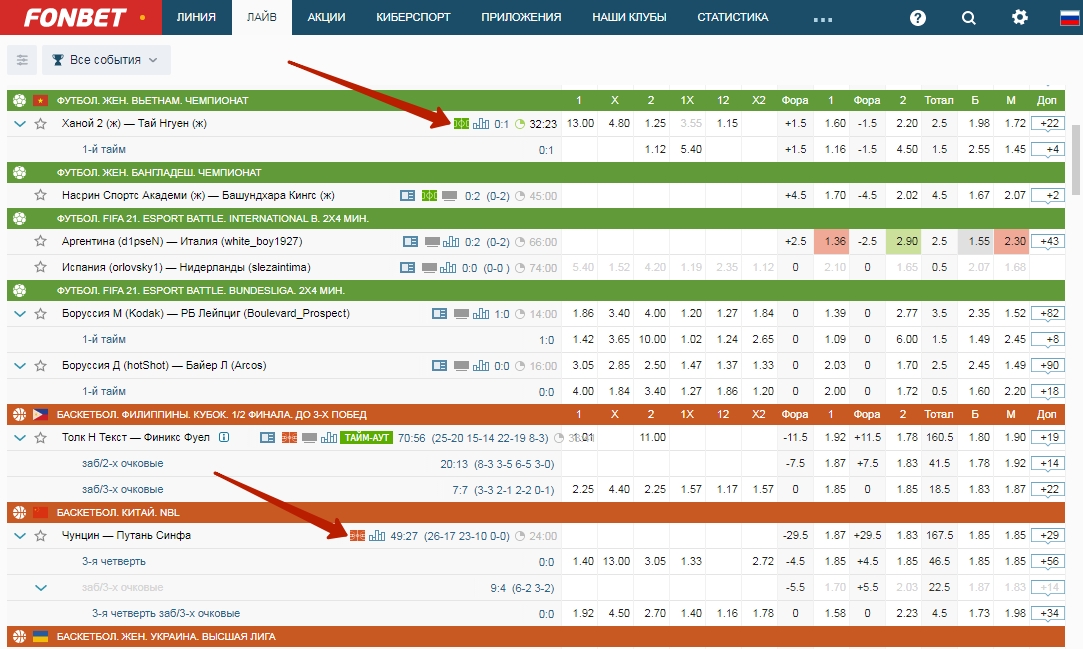Open match field icon for Ханой 2
The width and height of the screenshot is (1083, 649).
461,124
